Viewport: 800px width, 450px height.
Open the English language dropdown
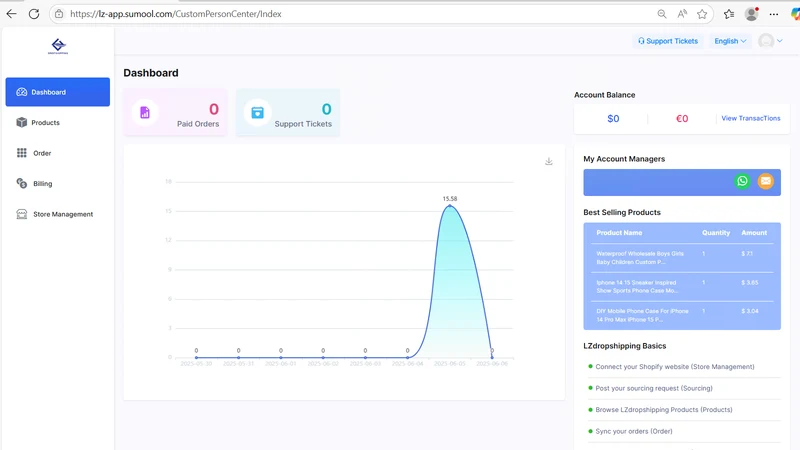[x=730, y=41]
